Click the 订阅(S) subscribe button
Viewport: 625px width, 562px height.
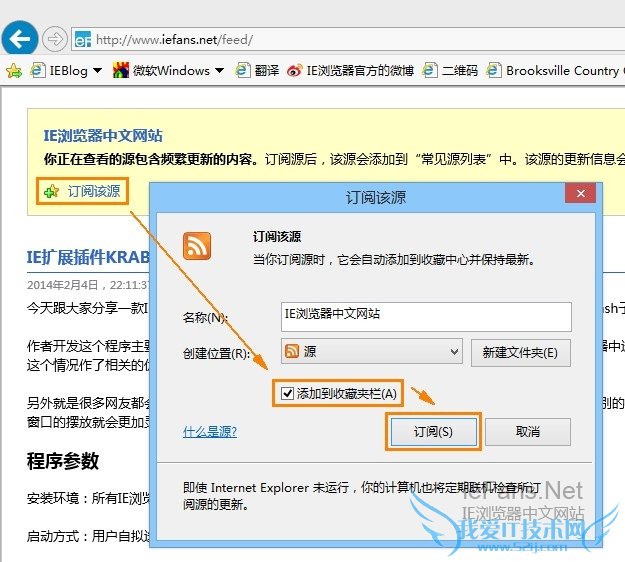click(x=434, y=432)
